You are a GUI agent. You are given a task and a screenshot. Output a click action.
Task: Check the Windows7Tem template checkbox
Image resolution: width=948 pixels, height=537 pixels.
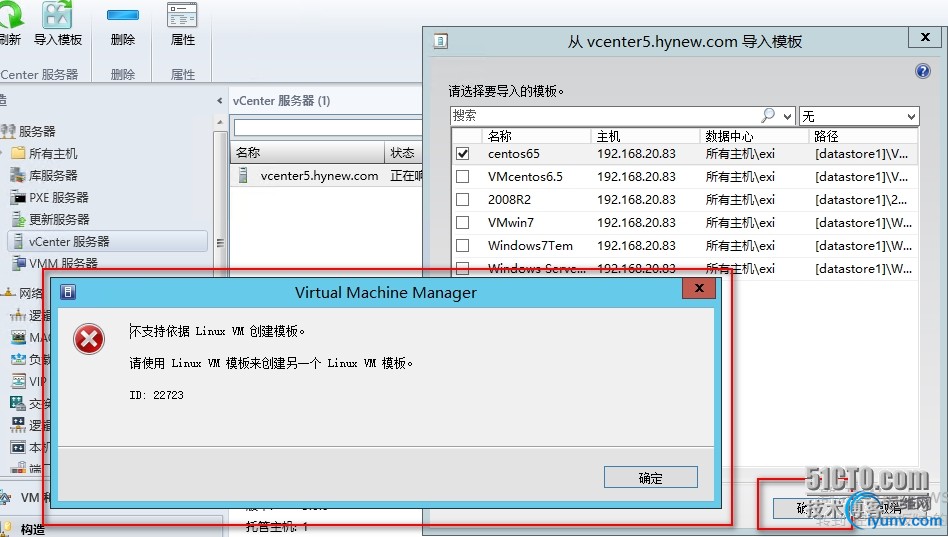(x=463, y=246)
